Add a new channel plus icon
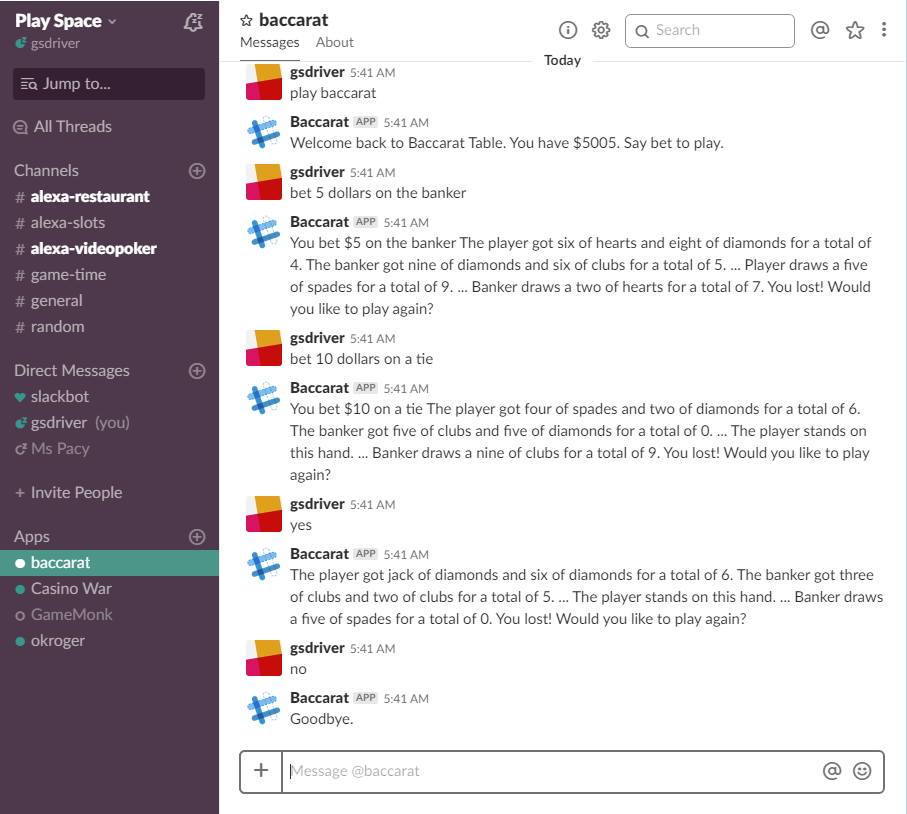Image resolution: width=907 pixels, height=814 pixels. pyautogui.click(x=197, y=171)
